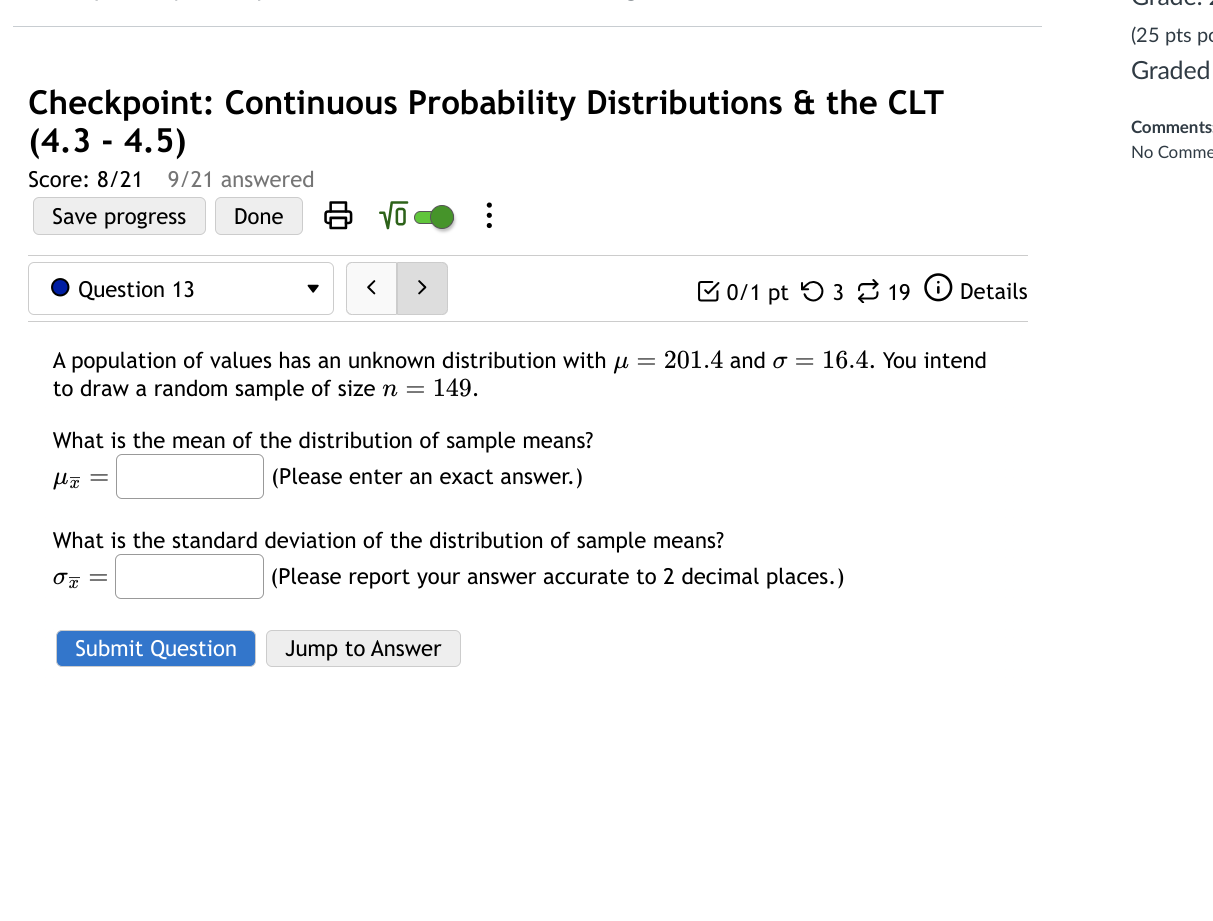
Task: Click Jump to Answer
Action: tap(363, 648)
